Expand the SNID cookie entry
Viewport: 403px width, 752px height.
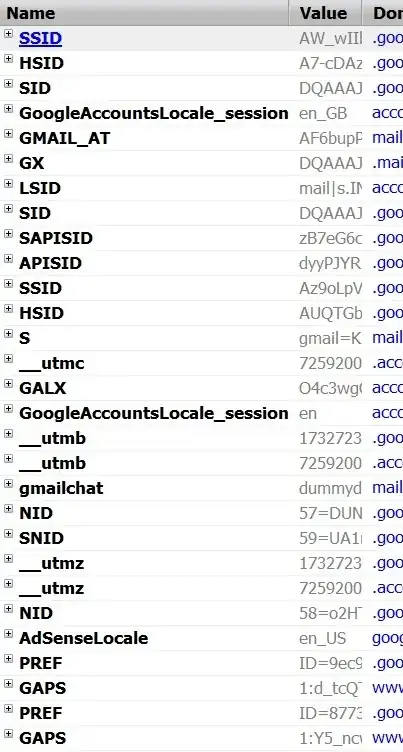pyautogui.click(x=8, y=533)
